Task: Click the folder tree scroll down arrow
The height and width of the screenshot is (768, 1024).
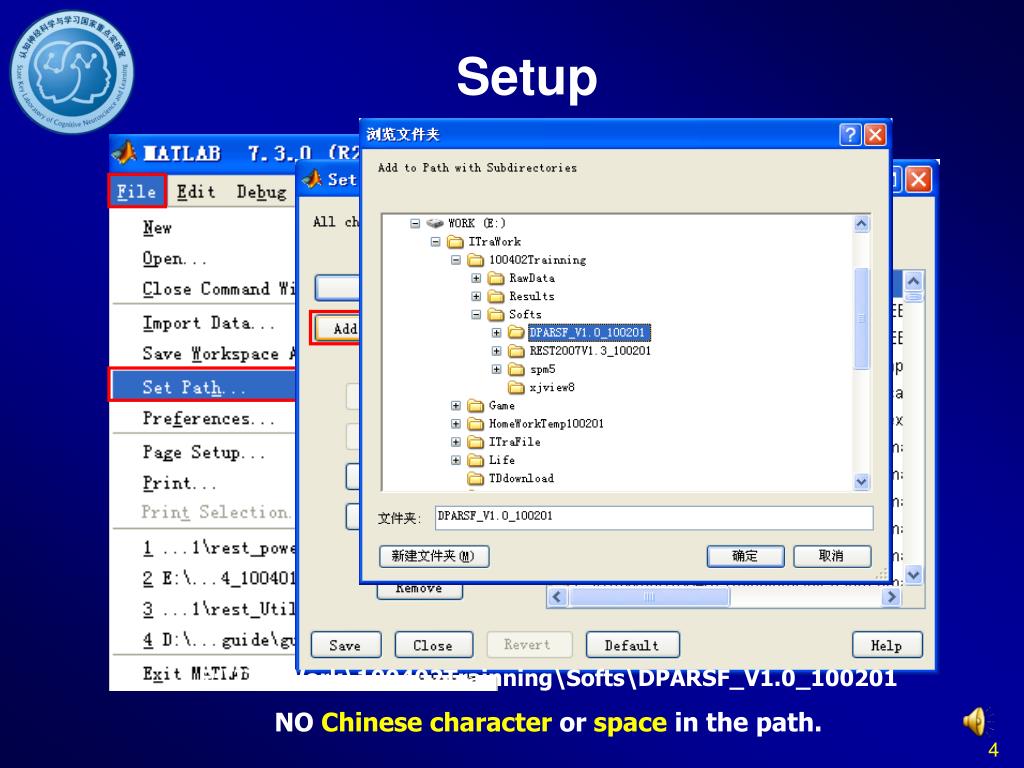Action: point(862,482)
